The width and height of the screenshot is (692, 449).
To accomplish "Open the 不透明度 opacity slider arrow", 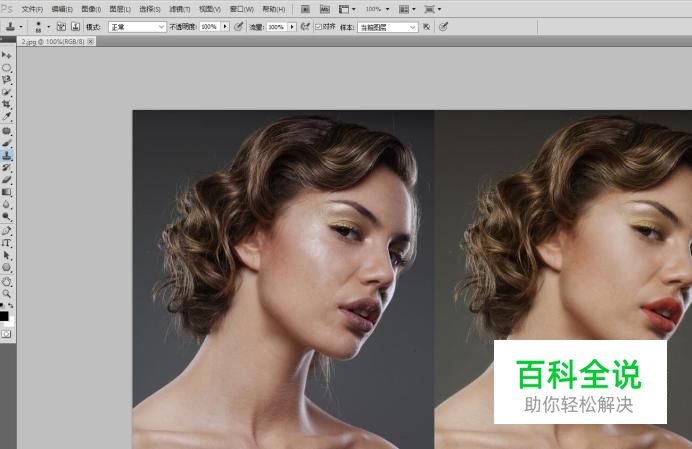I will [226, 27].
